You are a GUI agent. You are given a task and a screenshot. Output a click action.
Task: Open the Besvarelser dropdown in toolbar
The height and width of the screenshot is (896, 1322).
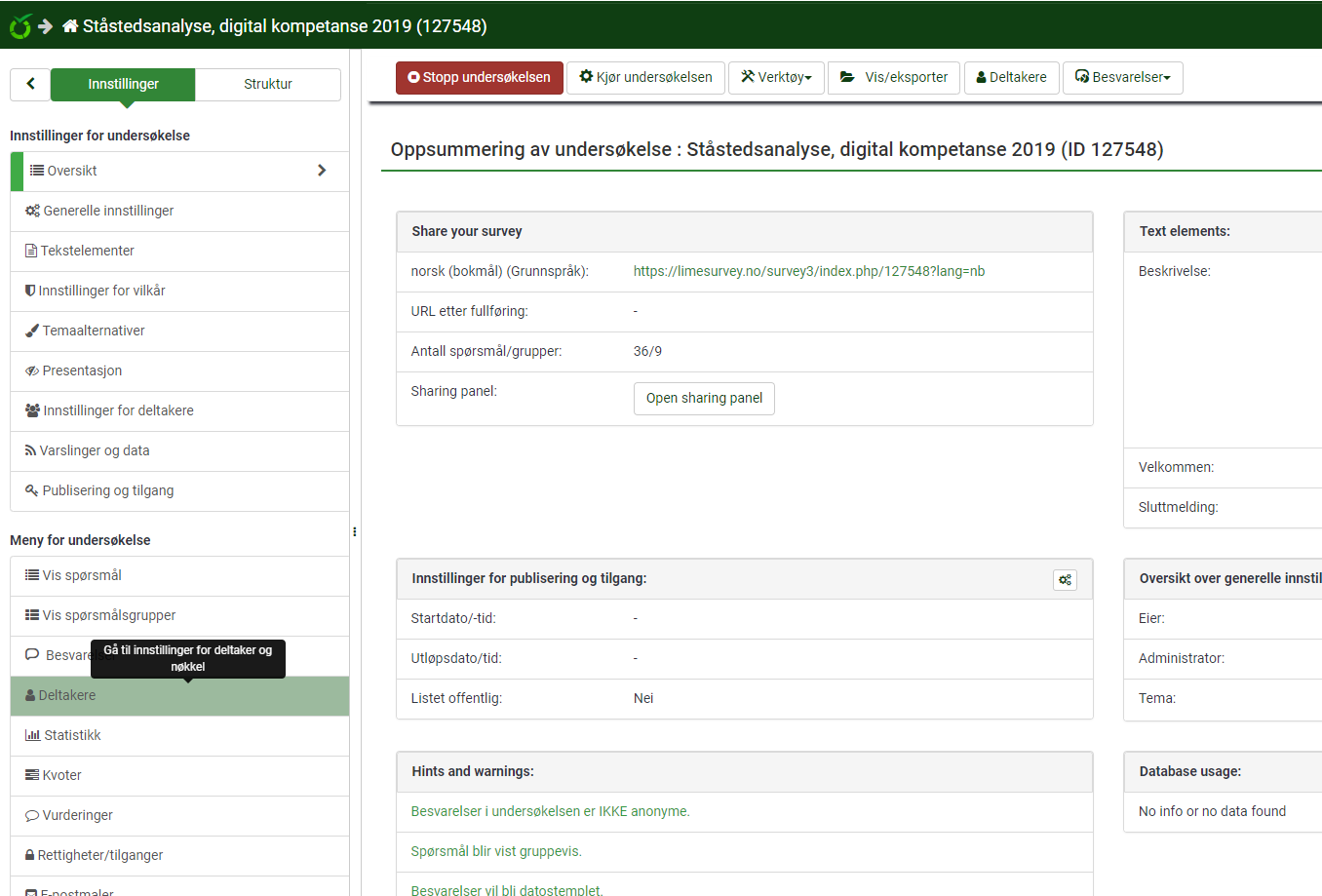[1122, 77]
